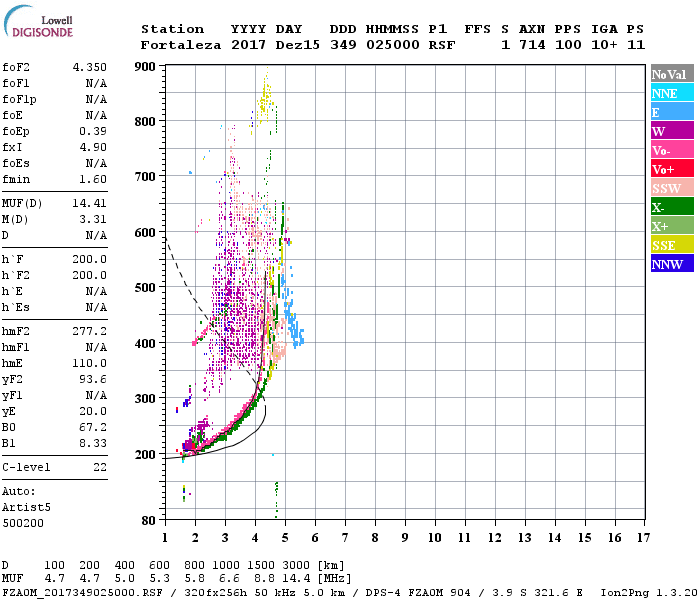The image size is (700, 600).
Task: Click the MUF(D) value 14.41
Action: point(89,203)
